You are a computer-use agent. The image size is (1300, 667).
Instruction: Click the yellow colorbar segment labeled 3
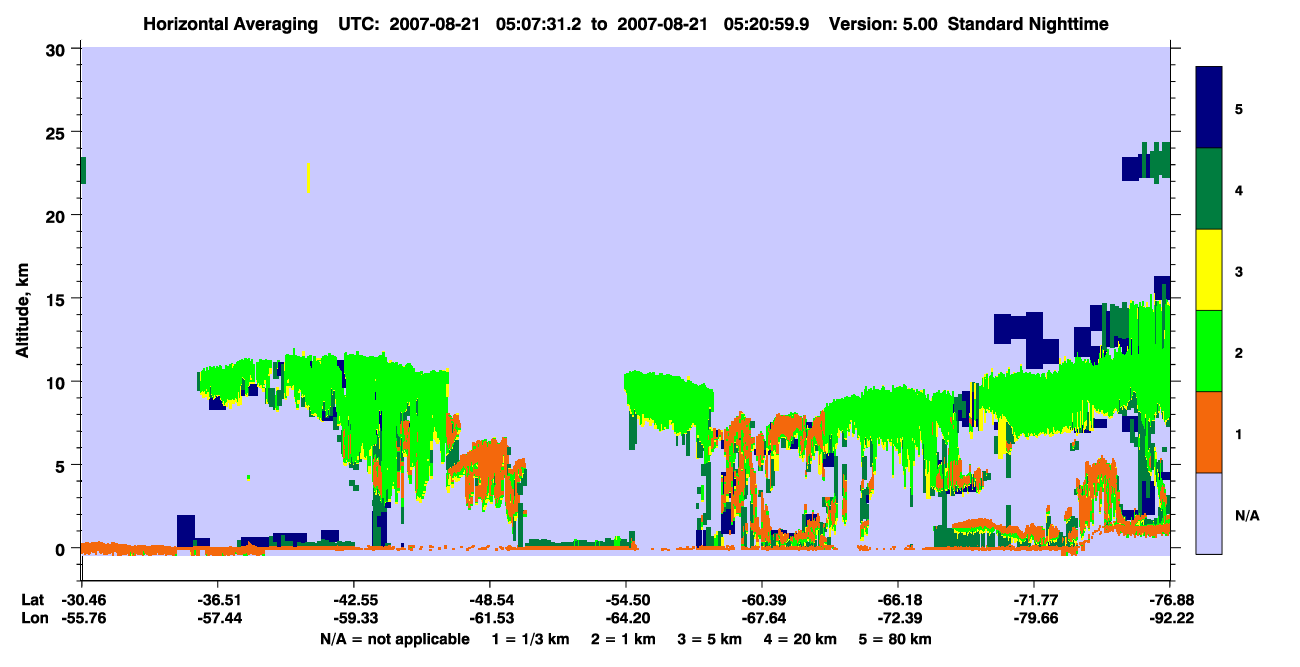pos(1209,270)
